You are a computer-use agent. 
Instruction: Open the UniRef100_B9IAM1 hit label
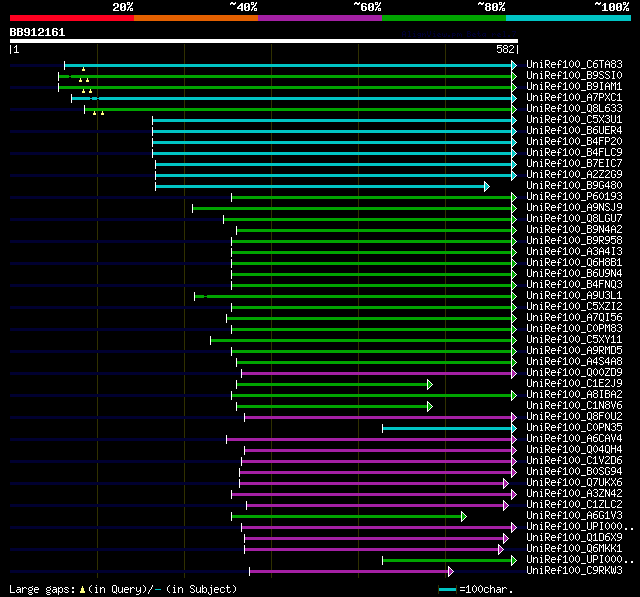574,87
